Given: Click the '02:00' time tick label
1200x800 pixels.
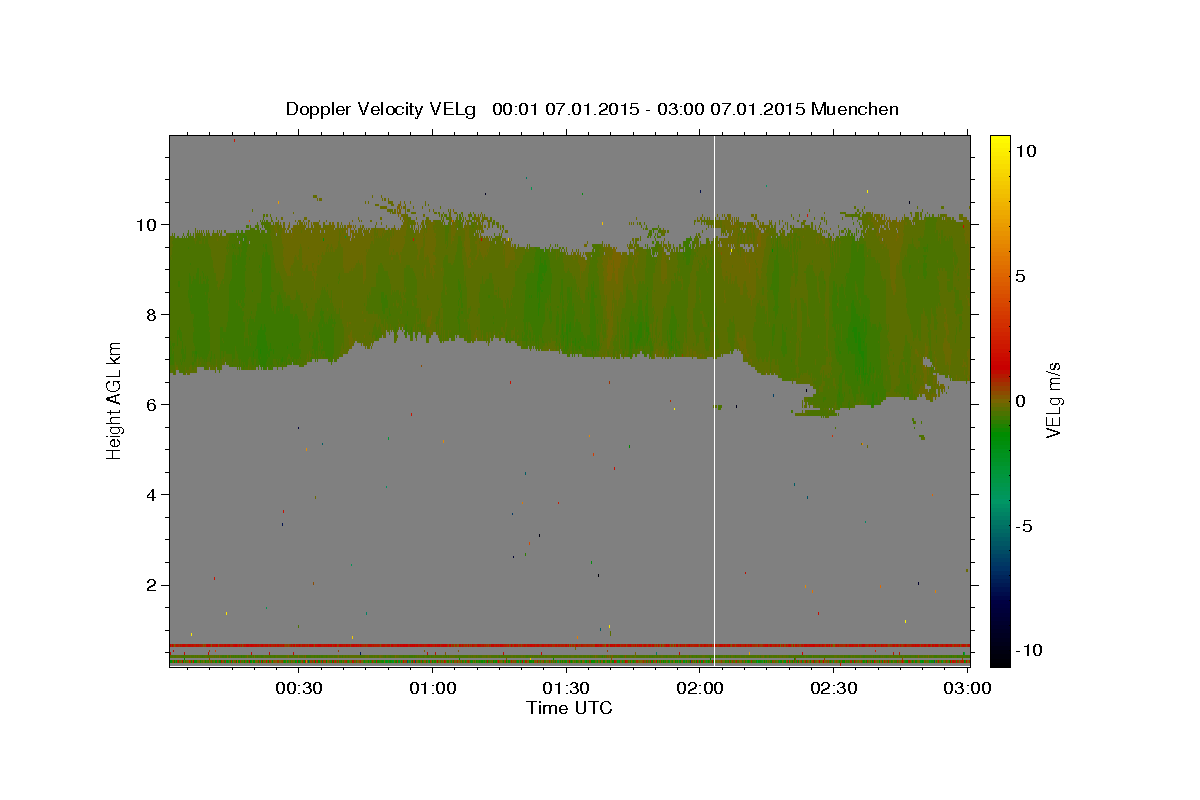Looking at the screenshot, I should pos(700,688).
